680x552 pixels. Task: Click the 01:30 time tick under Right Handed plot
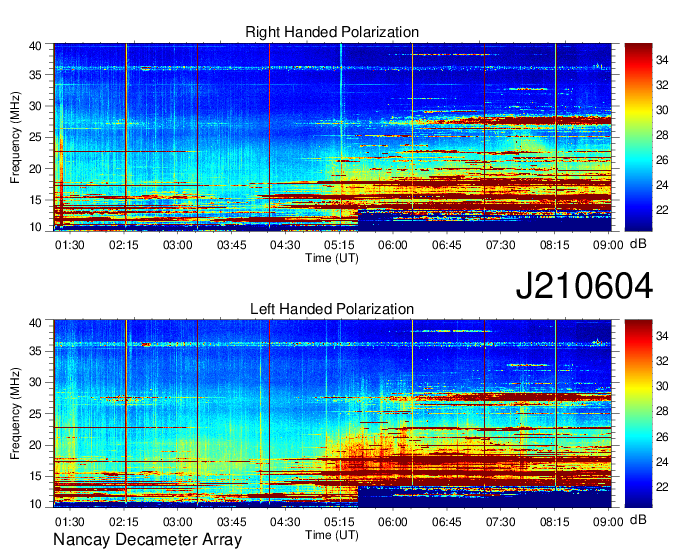[x=69, y=245]
